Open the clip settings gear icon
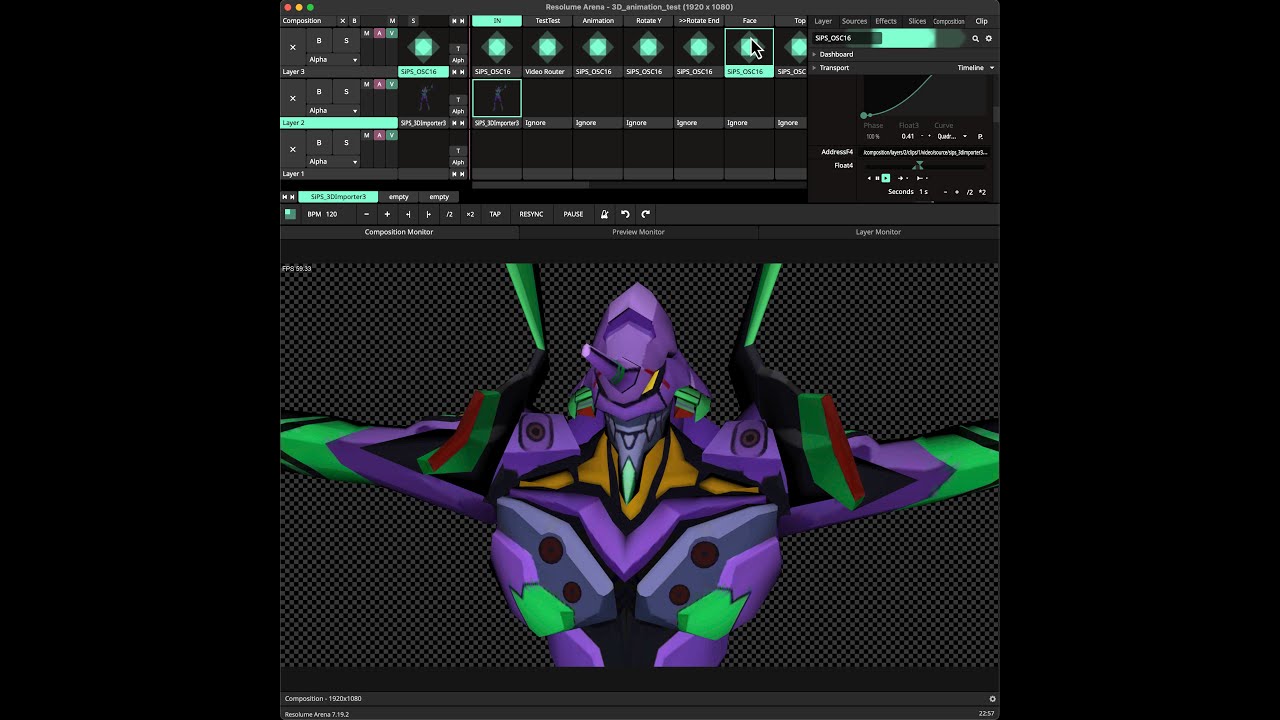Image resolution: width=1280 pixels, height=720 pixels. click(x=989, y=38)
